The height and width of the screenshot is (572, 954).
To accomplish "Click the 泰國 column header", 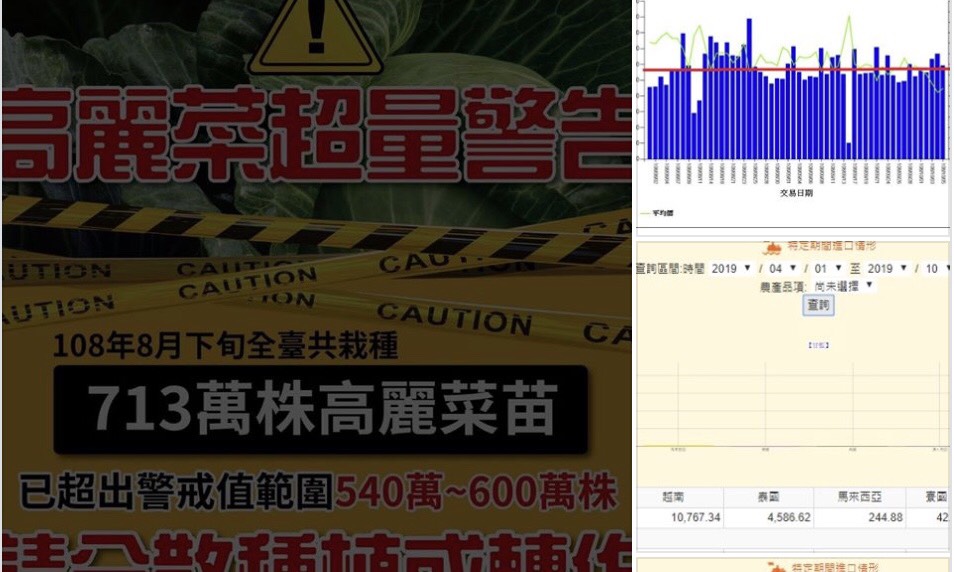I will coord(768,497).
